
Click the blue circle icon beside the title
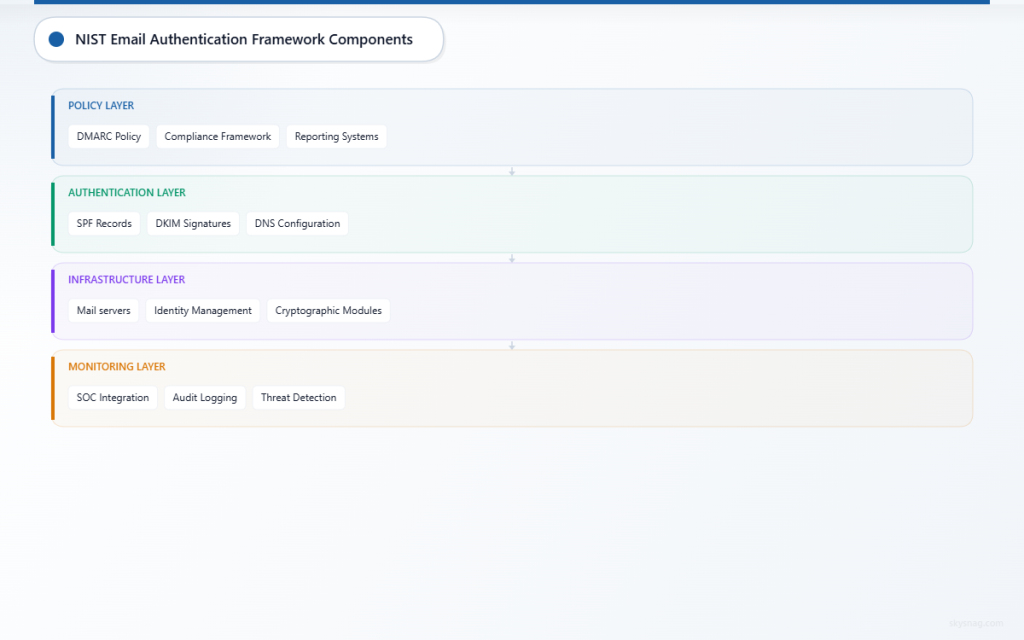tap(56, 39)
